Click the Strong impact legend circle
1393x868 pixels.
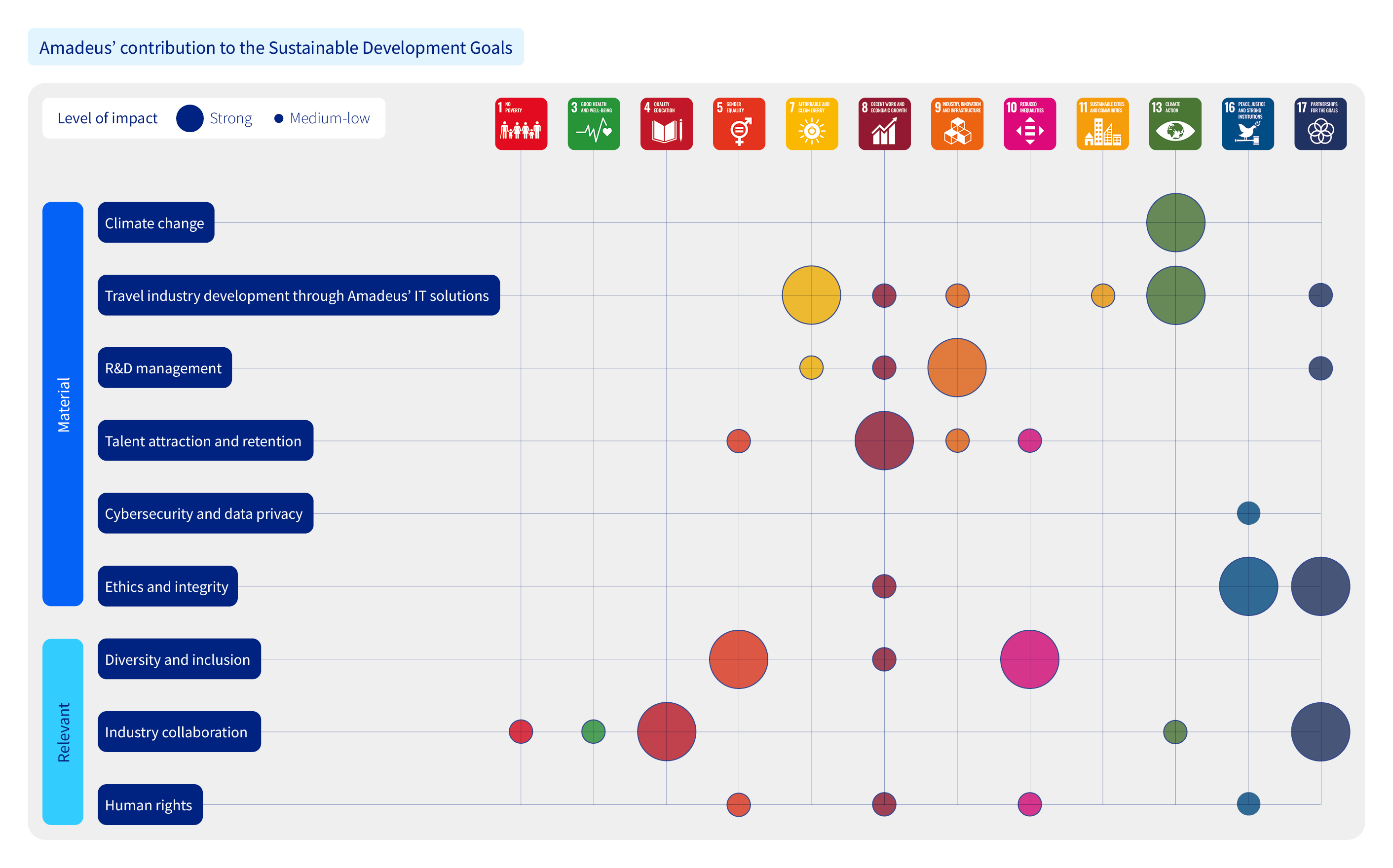pyautogui.click(x=190, y=118)
